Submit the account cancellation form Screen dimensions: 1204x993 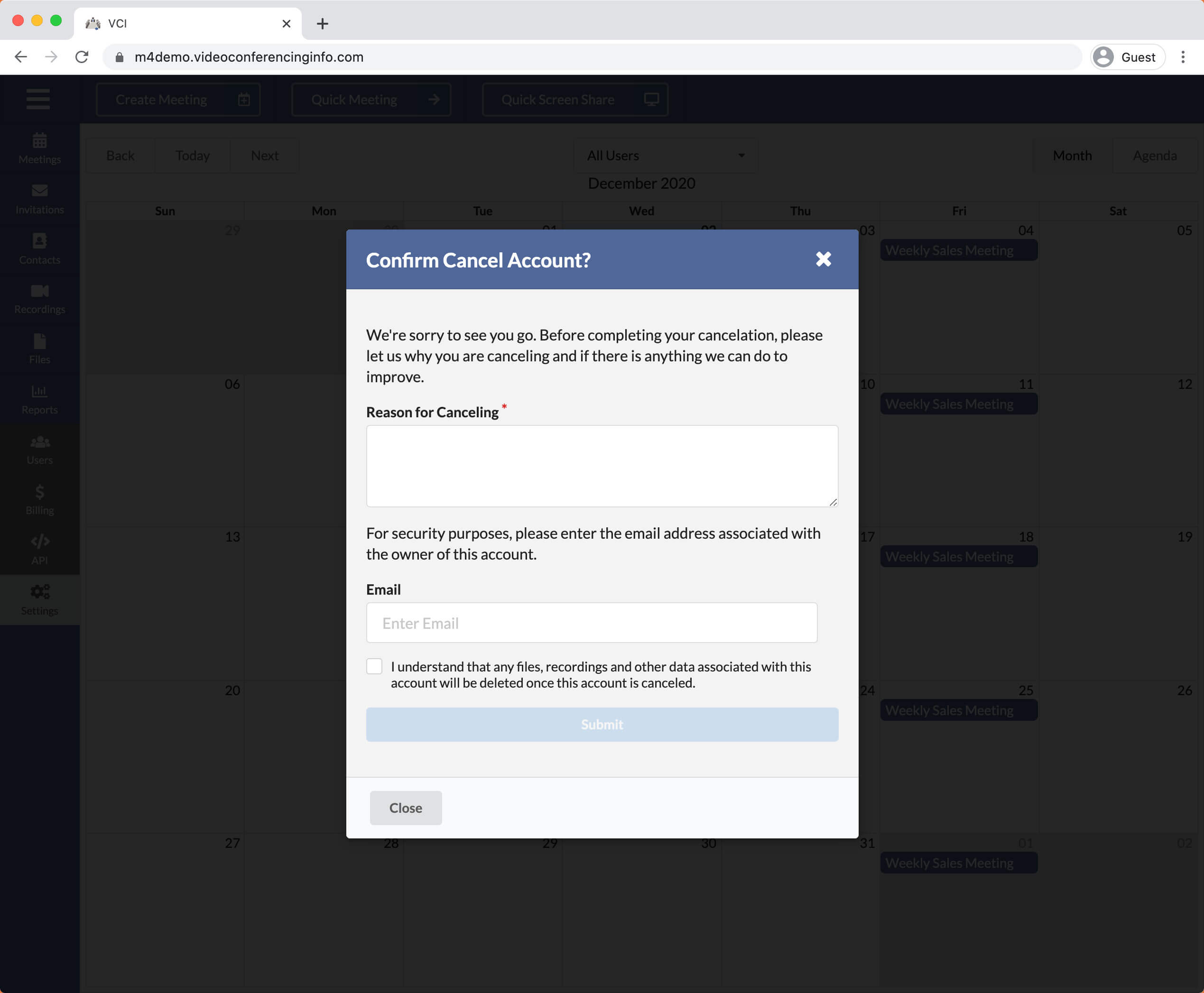(x=602, y=724)
